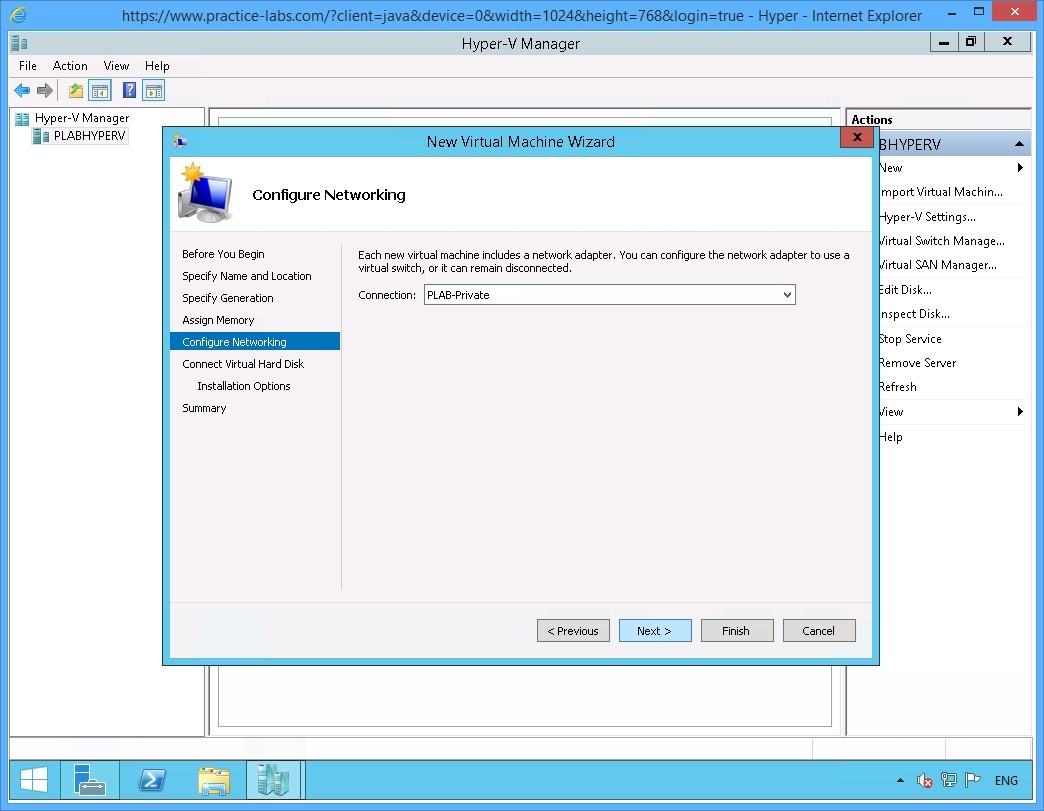The image size is (1044, 811).
Task: Open the wizard icon in the dialog title bar
Action: click(180, 141)
